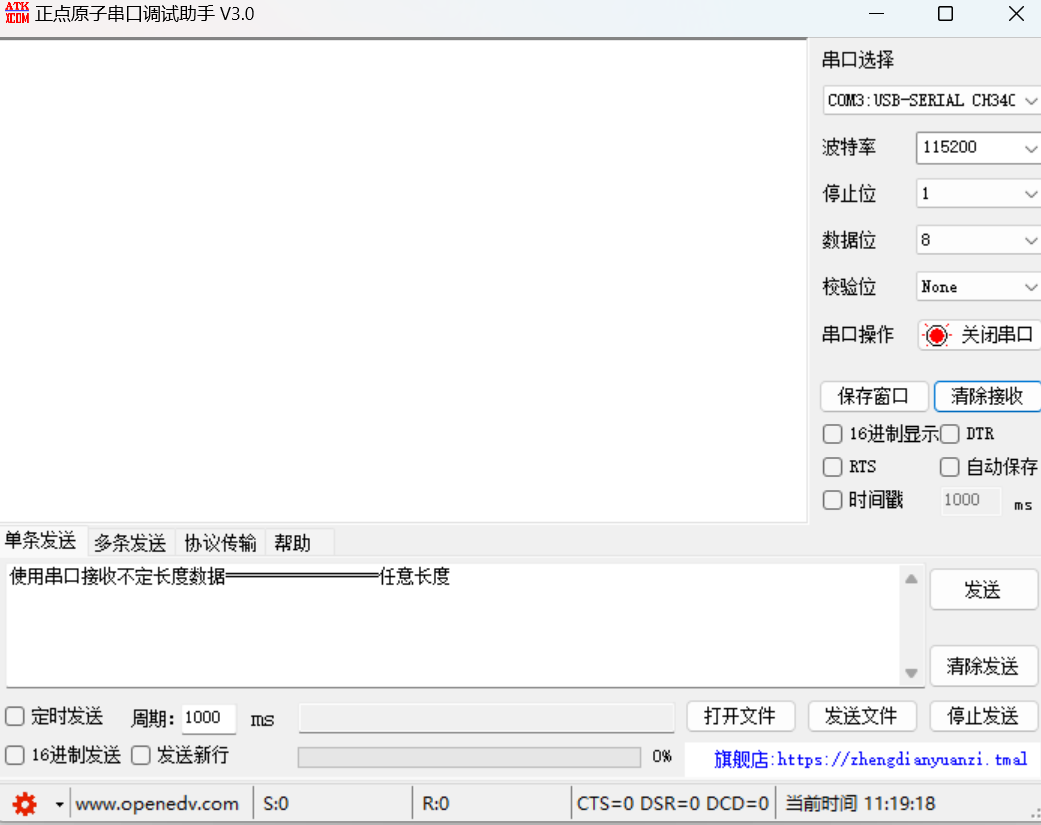Image resolution: width=1041 pixels, height=825 pixels.
Task: Open the 波特率 baud rate dropdown
Action: coord(978,147)
